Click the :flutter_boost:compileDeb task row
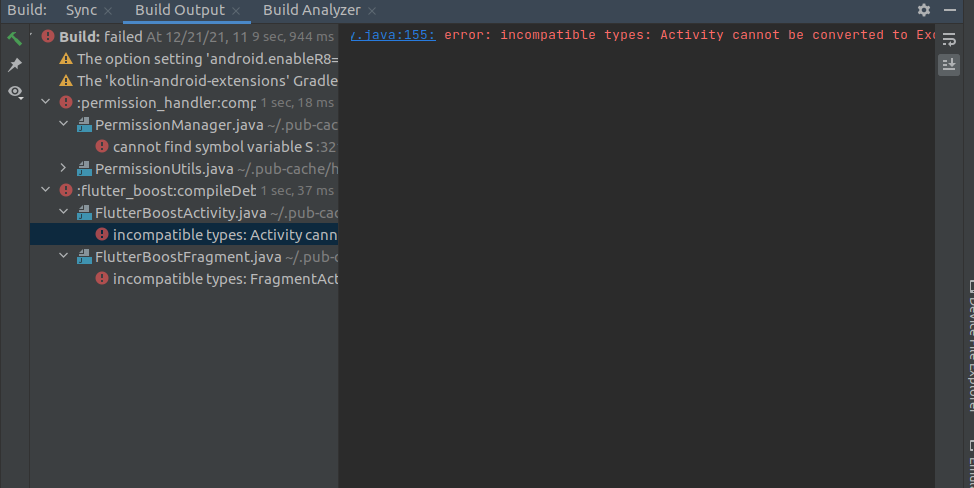974x488 pixels. (x=184, y=191)
